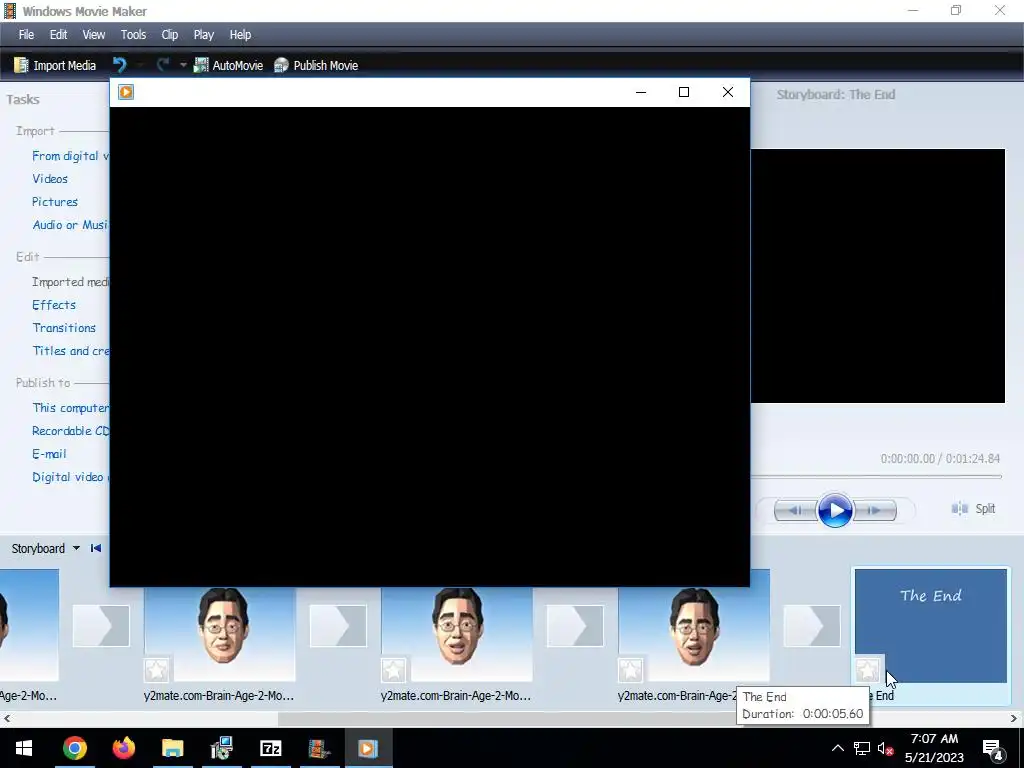
Task: Minimize the black media player window
Action: (x=641, y=92)
